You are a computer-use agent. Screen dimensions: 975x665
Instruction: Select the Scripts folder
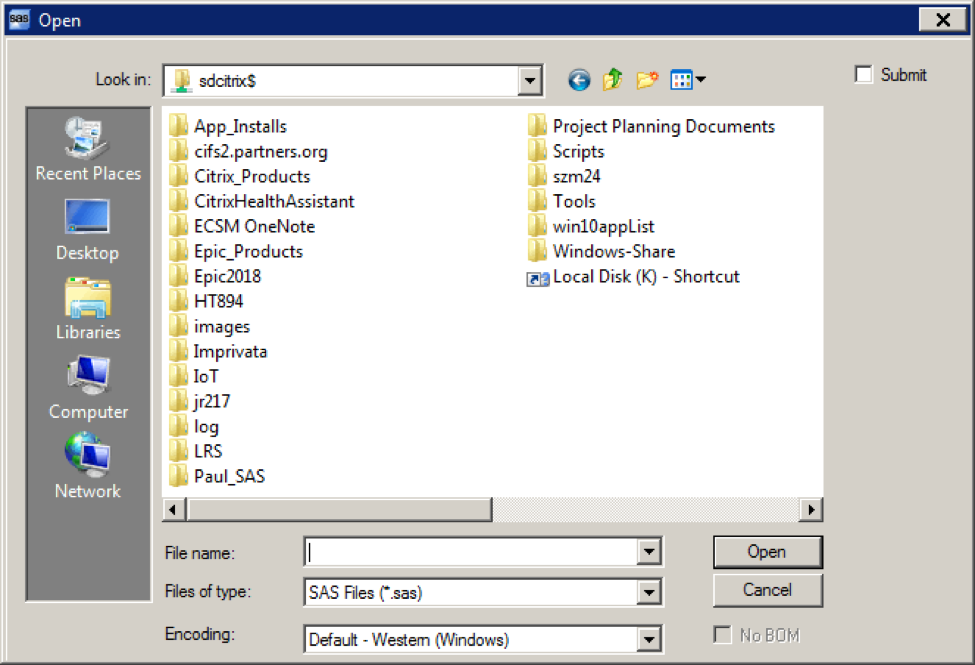pyautogui.click(x=566, y=151)
